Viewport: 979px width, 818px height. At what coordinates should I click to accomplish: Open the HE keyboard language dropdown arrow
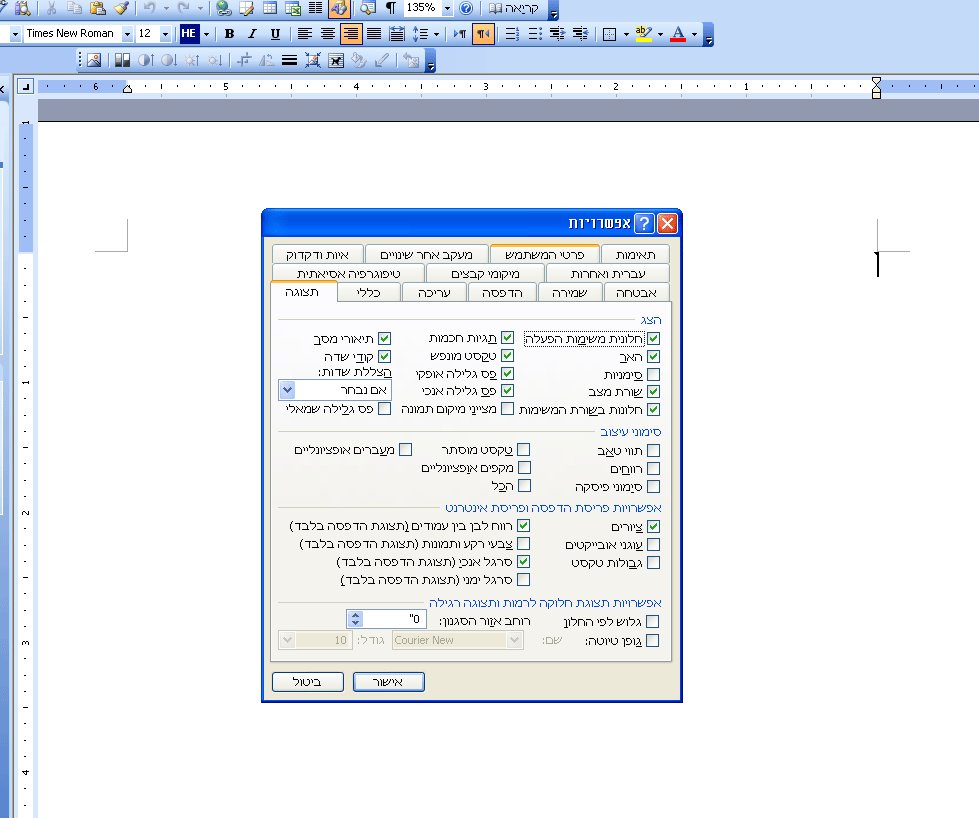206,34
